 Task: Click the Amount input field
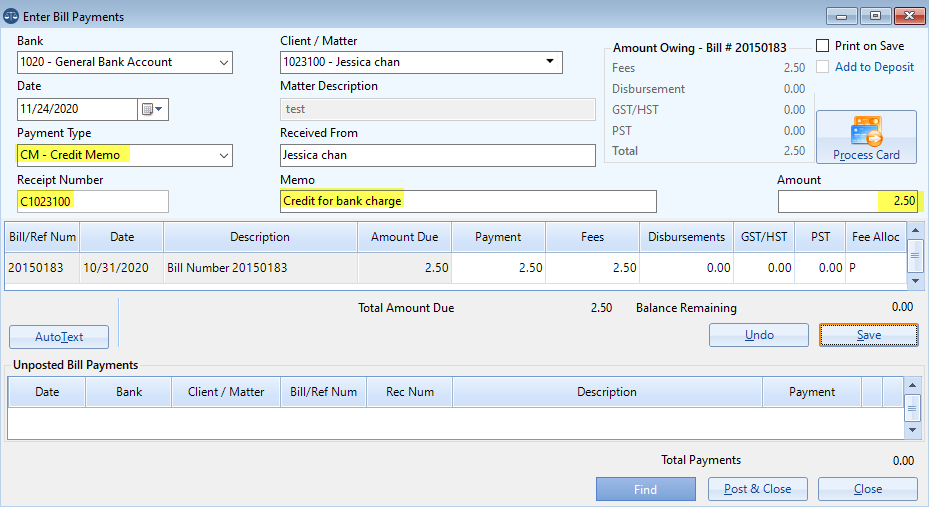(x=850, y=201)
